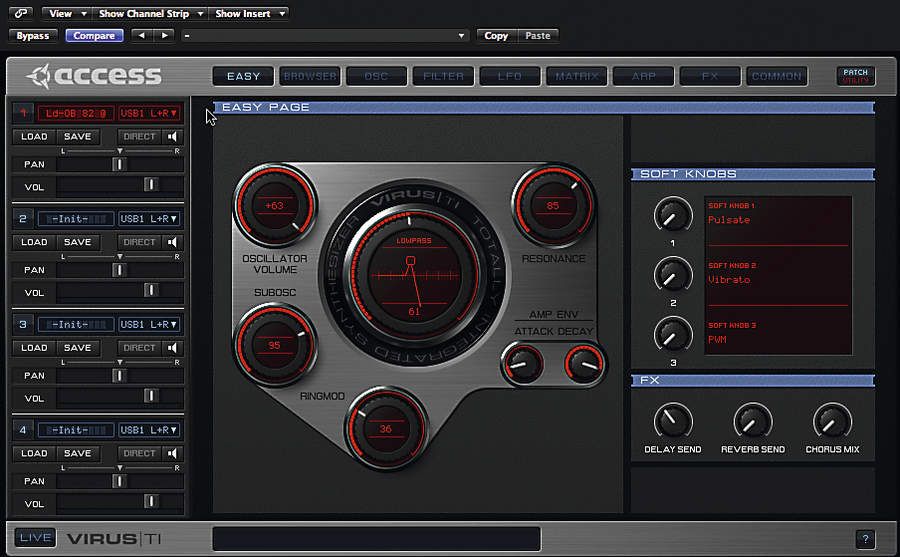This screenshot has height=557, width=900.
Task: Switch to the COMMON tab
Action: point(777,76)
